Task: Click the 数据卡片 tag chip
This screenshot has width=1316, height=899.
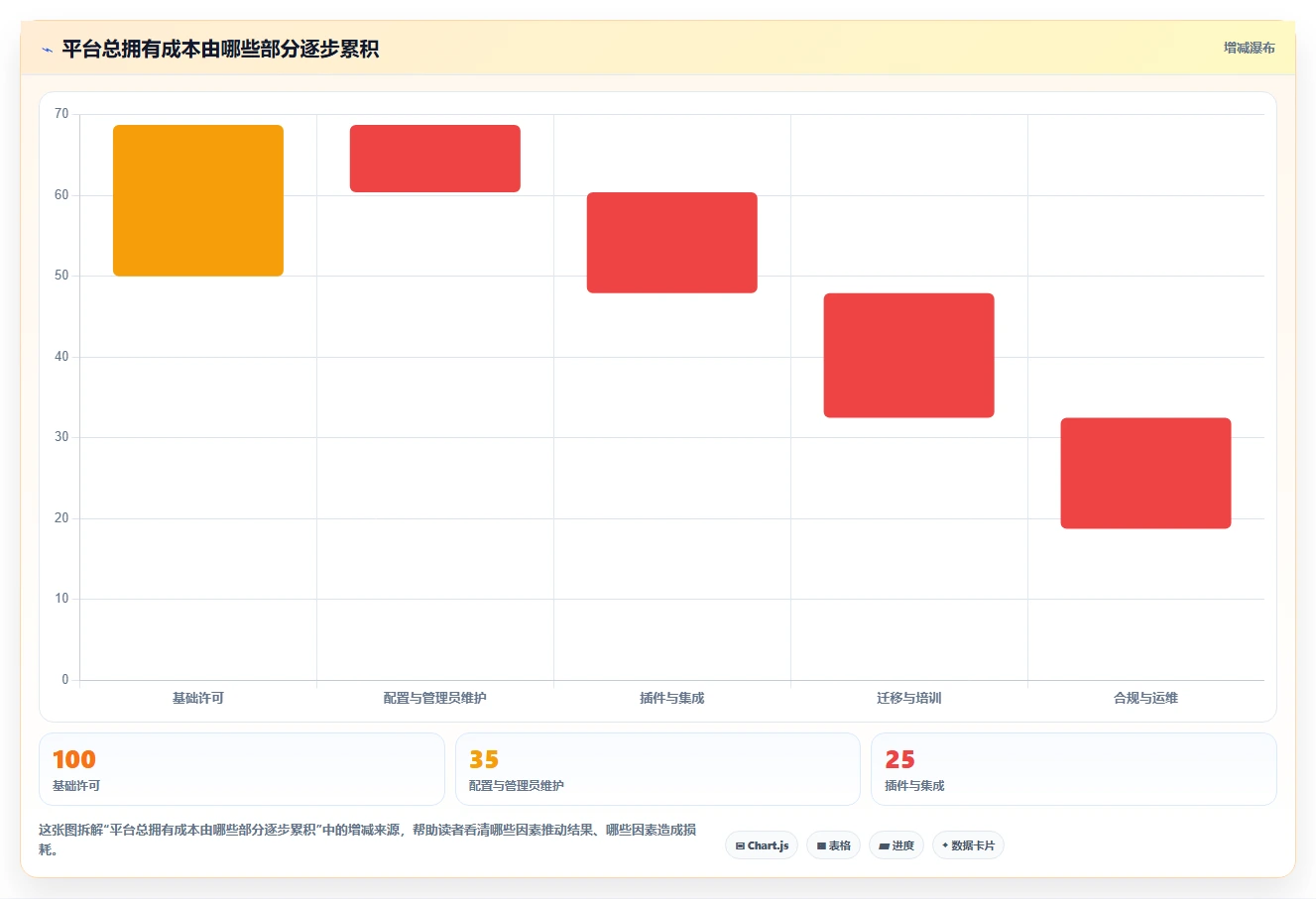Action: (968, 845)
